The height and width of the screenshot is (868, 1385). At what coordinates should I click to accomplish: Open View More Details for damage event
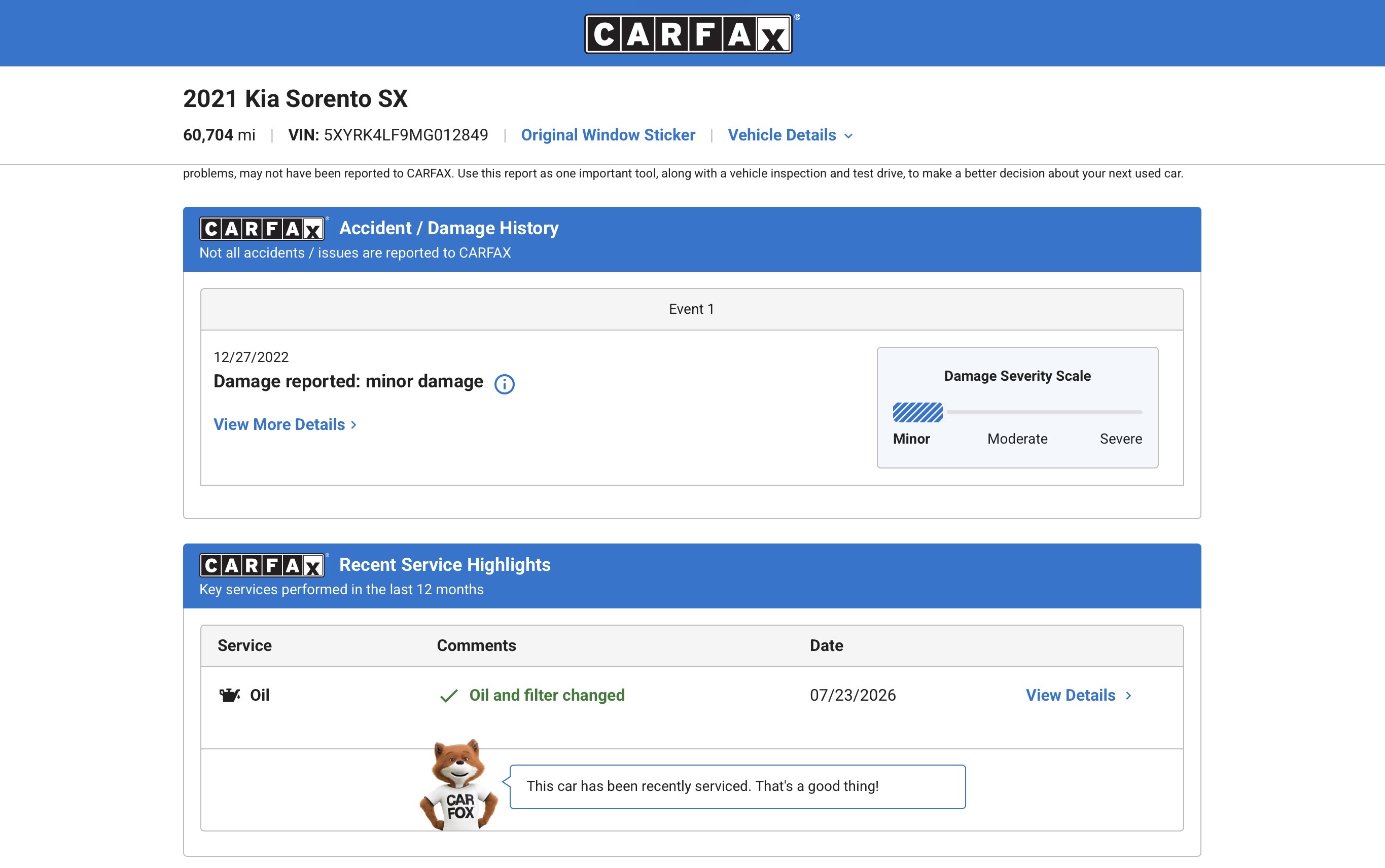285,424
